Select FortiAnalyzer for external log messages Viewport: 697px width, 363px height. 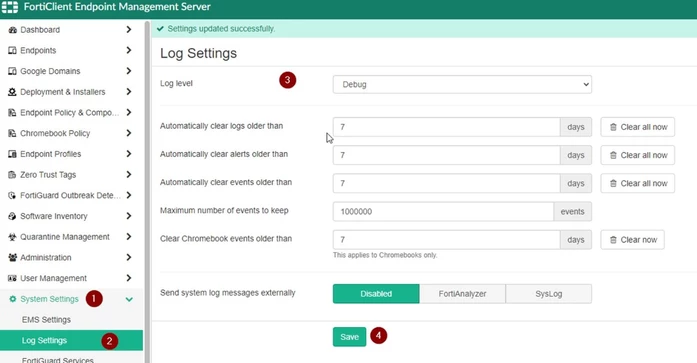tap(462, 294)
